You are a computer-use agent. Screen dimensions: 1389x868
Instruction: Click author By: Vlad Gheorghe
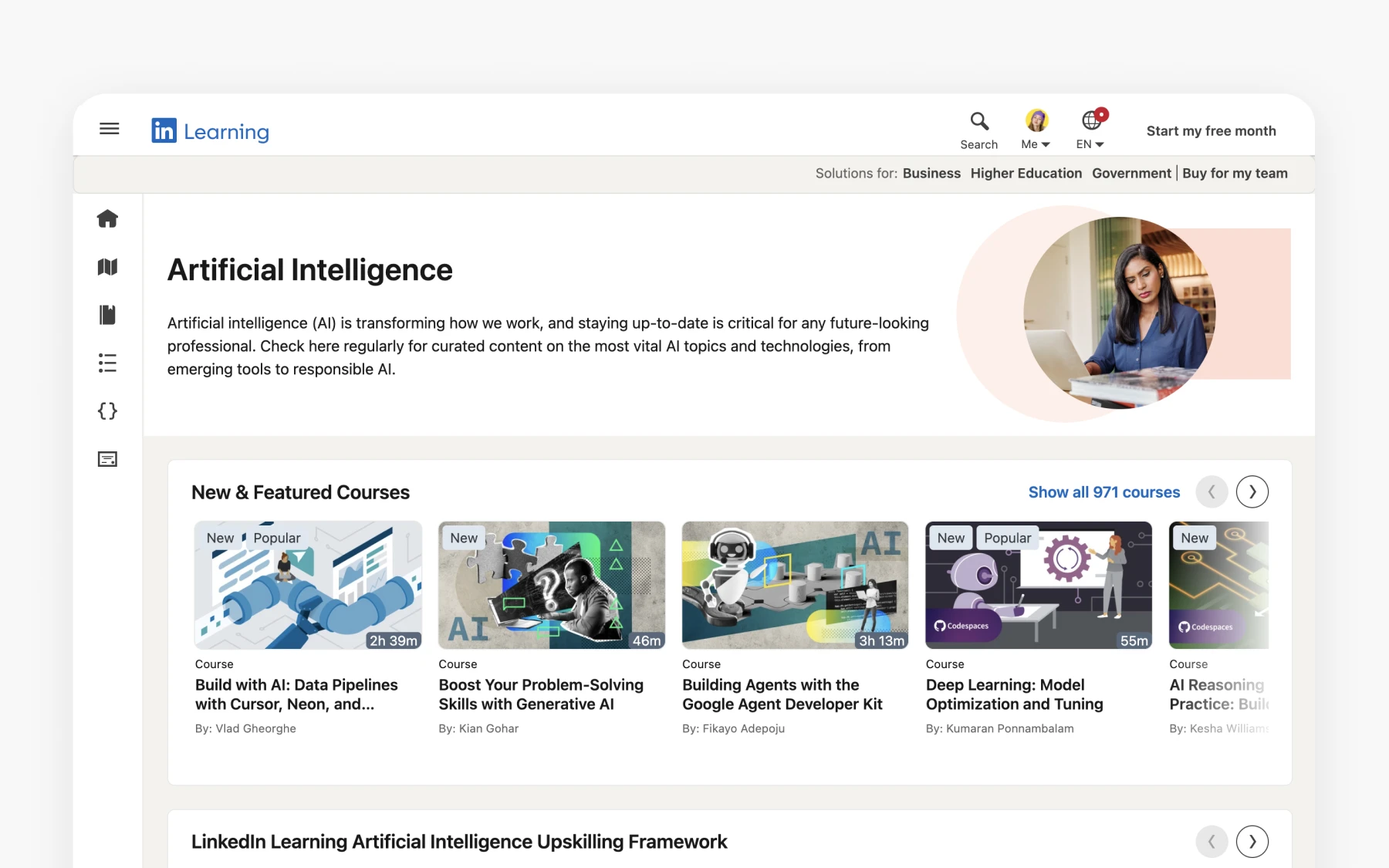coord(245,728)
